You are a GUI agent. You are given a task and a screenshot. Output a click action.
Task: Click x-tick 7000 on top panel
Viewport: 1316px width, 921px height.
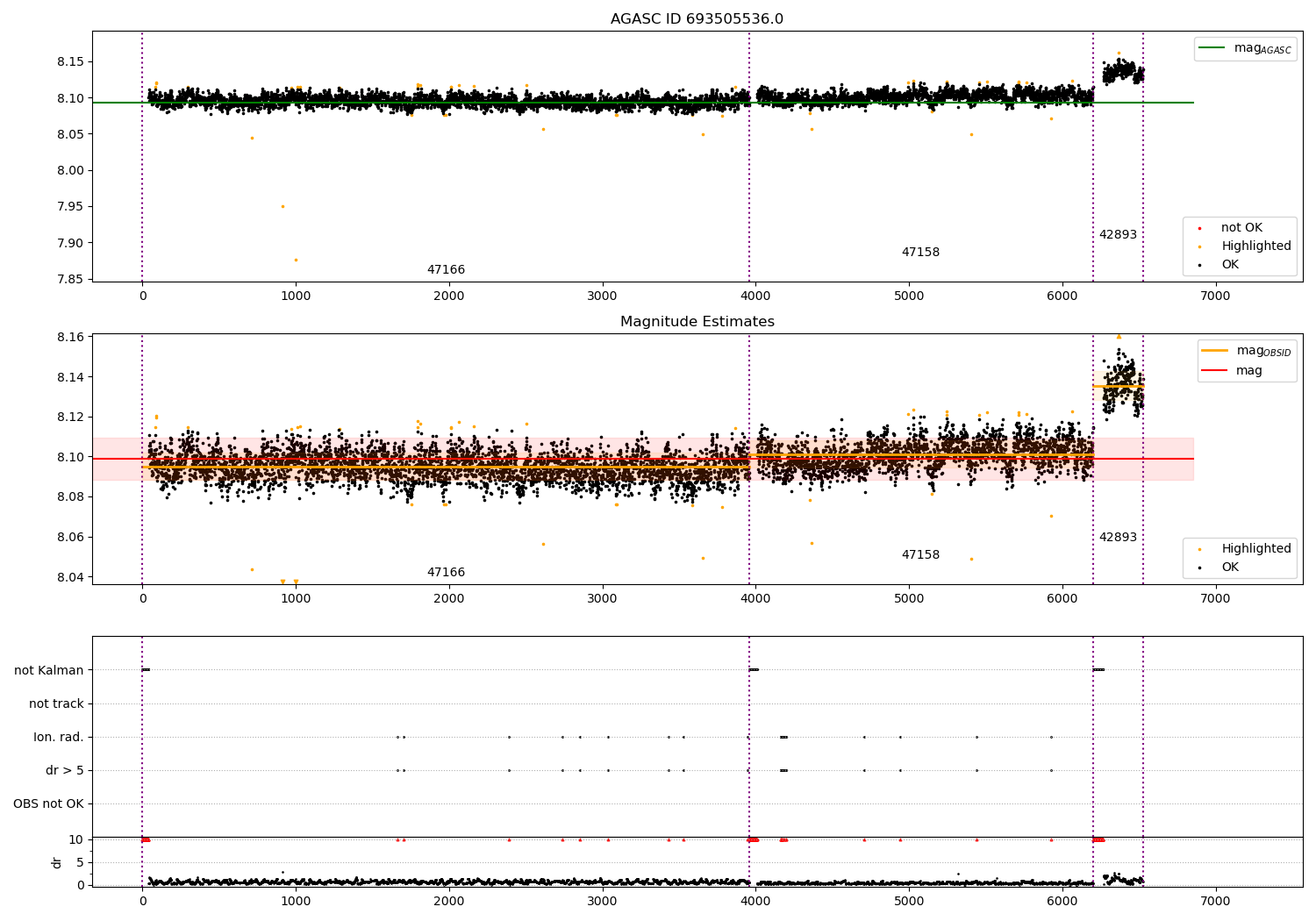click(x=1215, y=296)
